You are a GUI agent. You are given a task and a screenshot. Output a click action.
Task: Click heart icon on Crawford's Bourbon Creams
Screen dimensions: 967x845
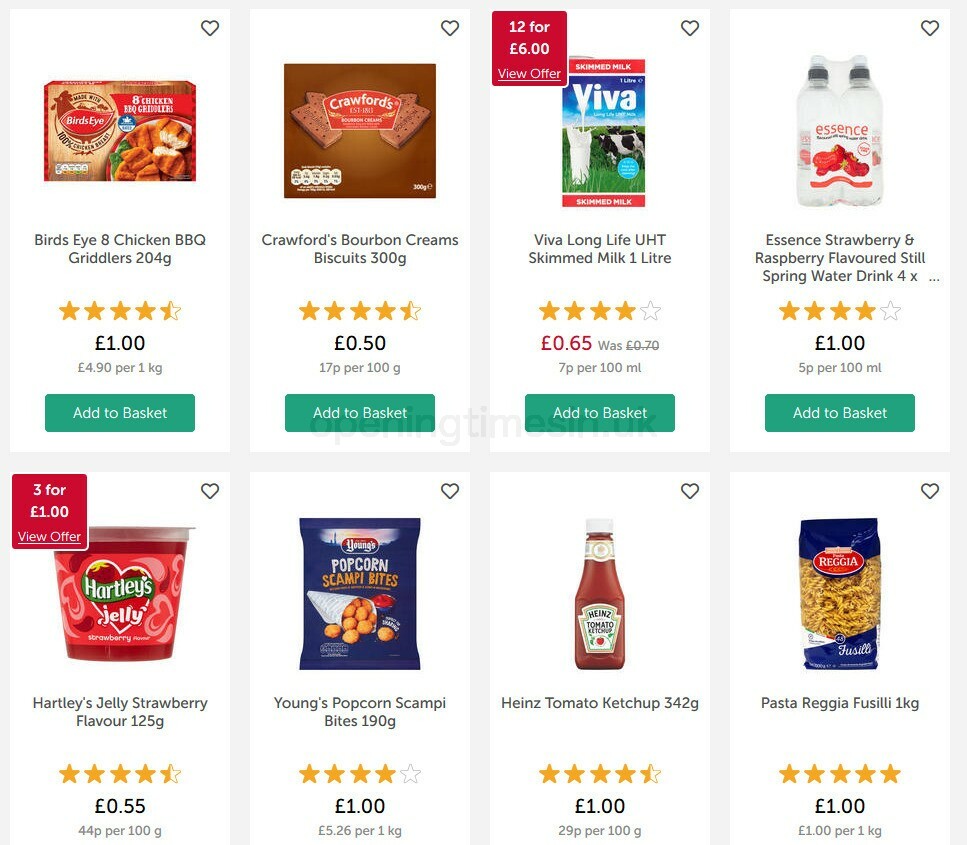450,28
